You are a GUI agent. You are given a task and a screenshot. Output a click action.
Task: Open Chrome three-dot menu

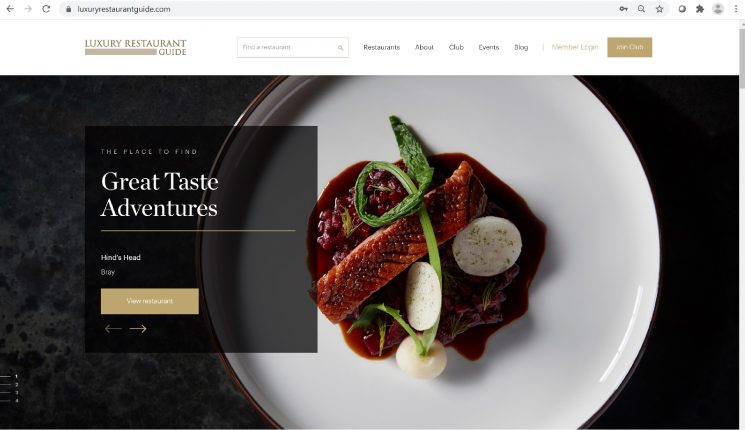tap(735, 9)
